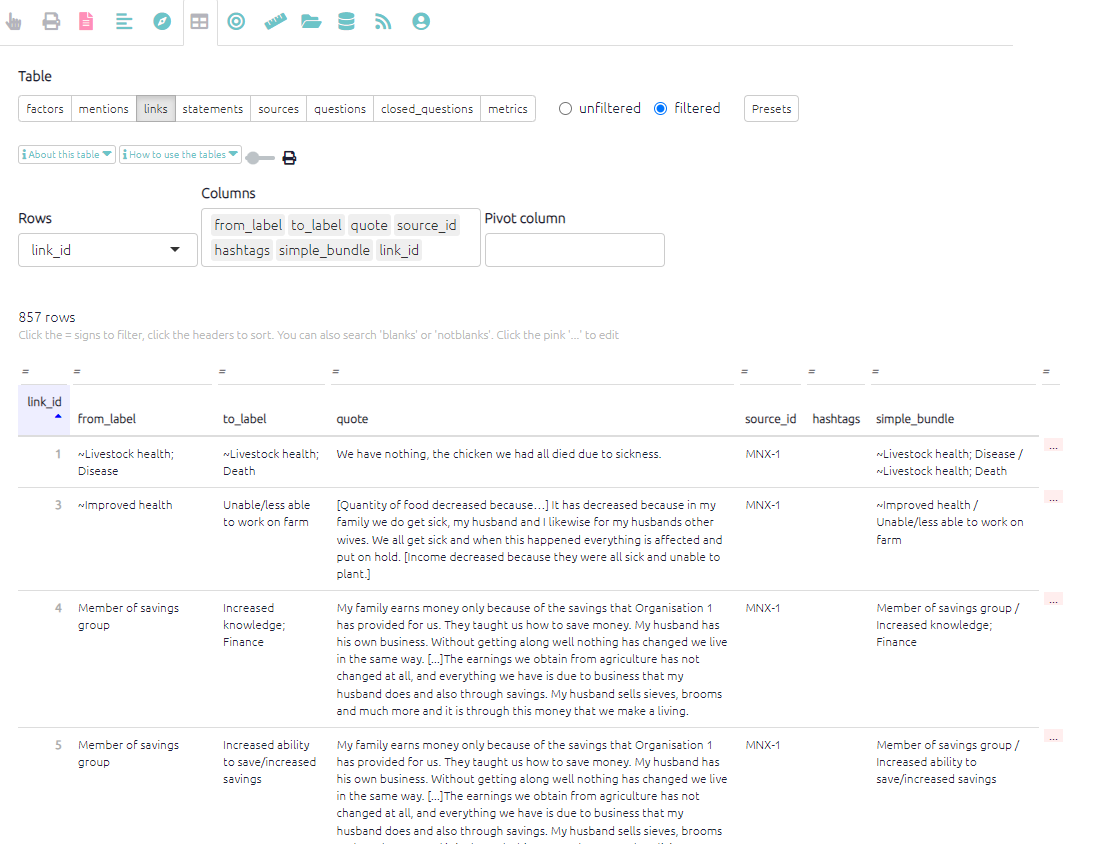
Task: Select the ruler icon in toolbar
Action: point(275,21)
